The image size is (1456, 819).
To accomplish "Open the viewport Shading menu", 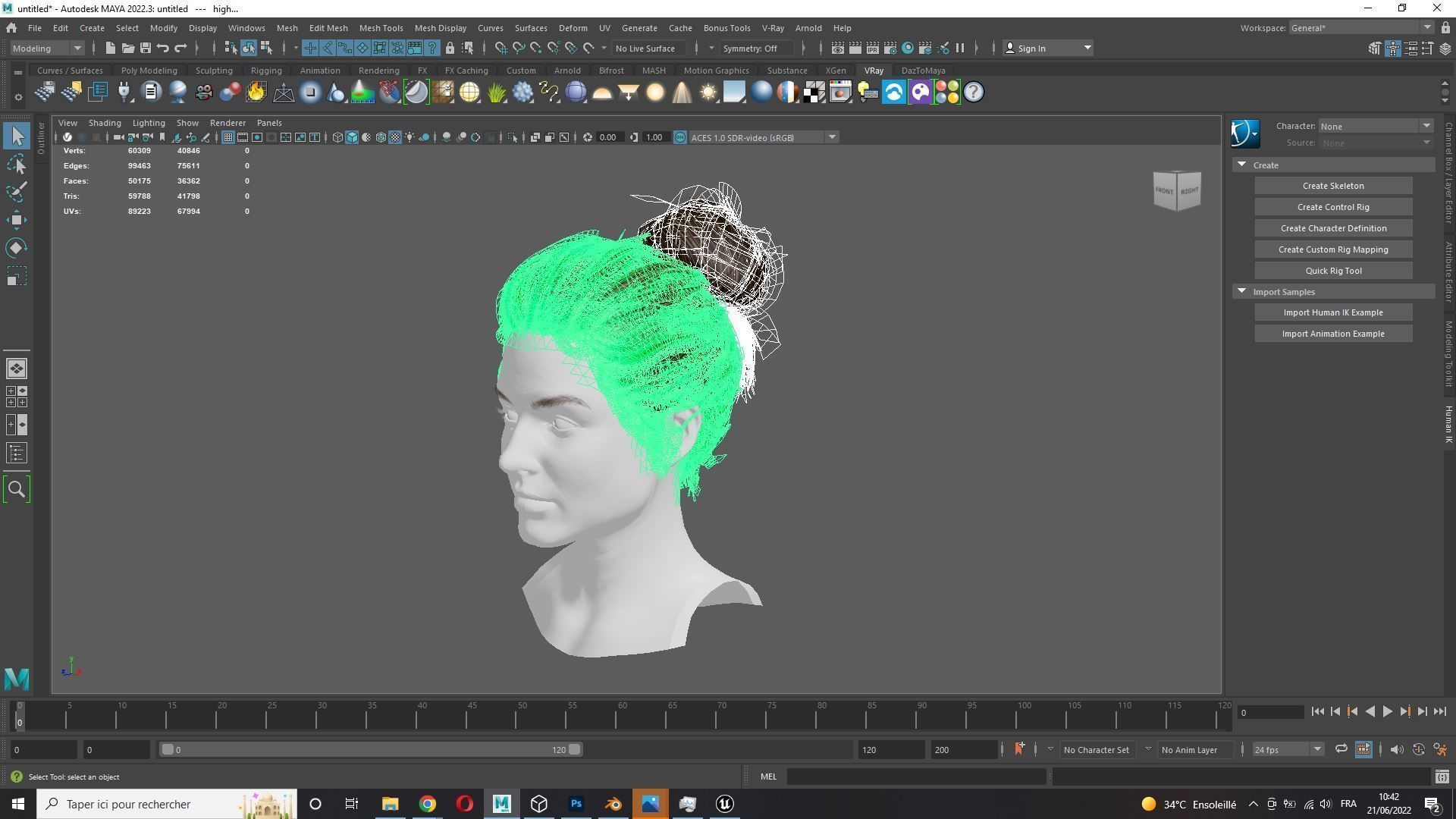I will [x=105, y=123].
